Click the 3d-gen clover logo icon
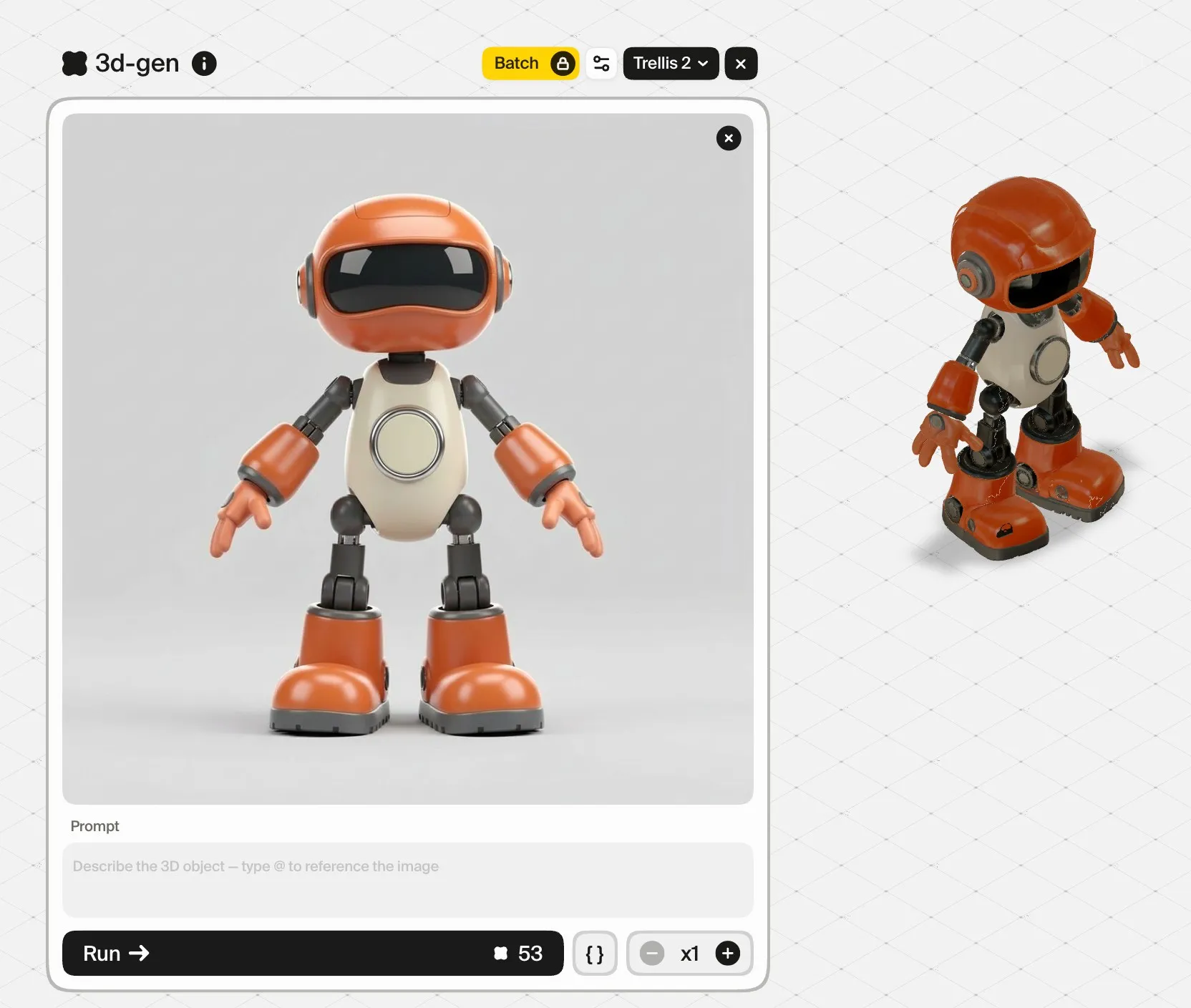The height and width of the screenshot is (1008, 1191). [74, 63]
